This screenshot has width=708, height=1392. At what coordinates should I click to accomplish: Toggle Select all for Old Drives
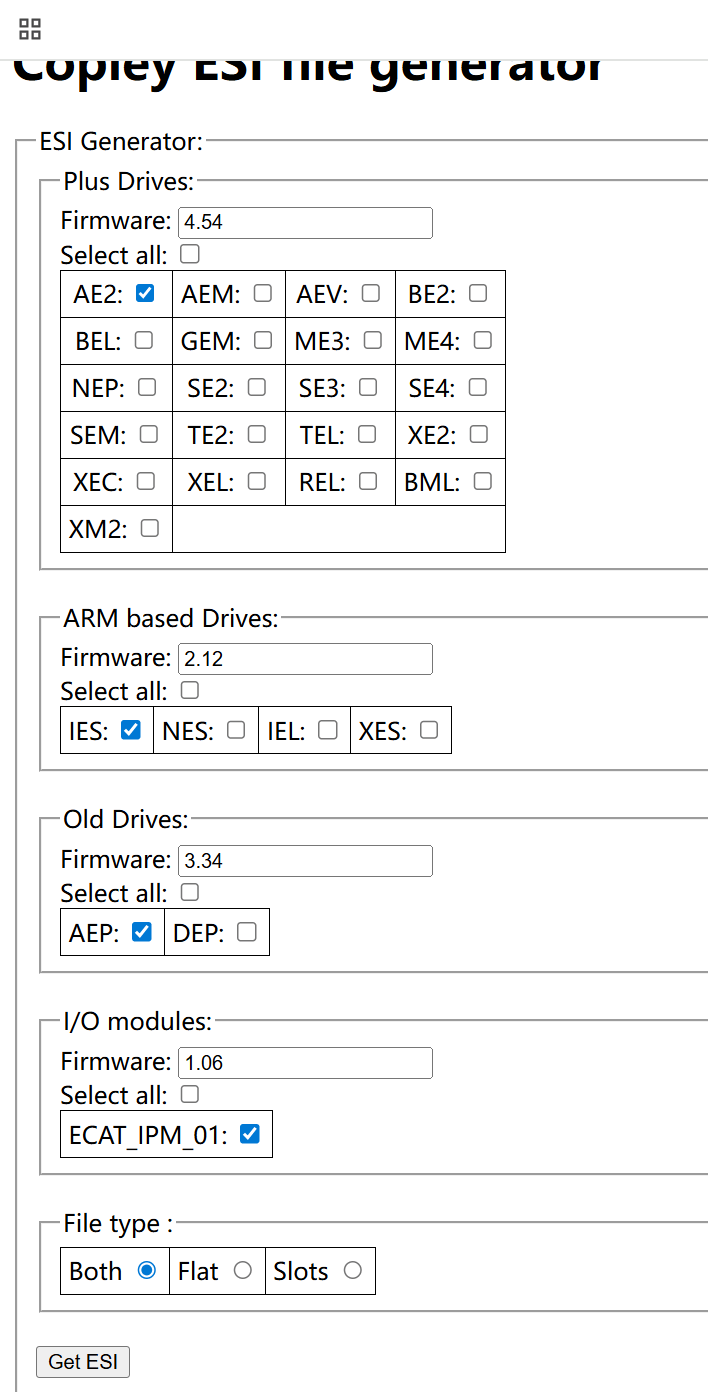190,892
